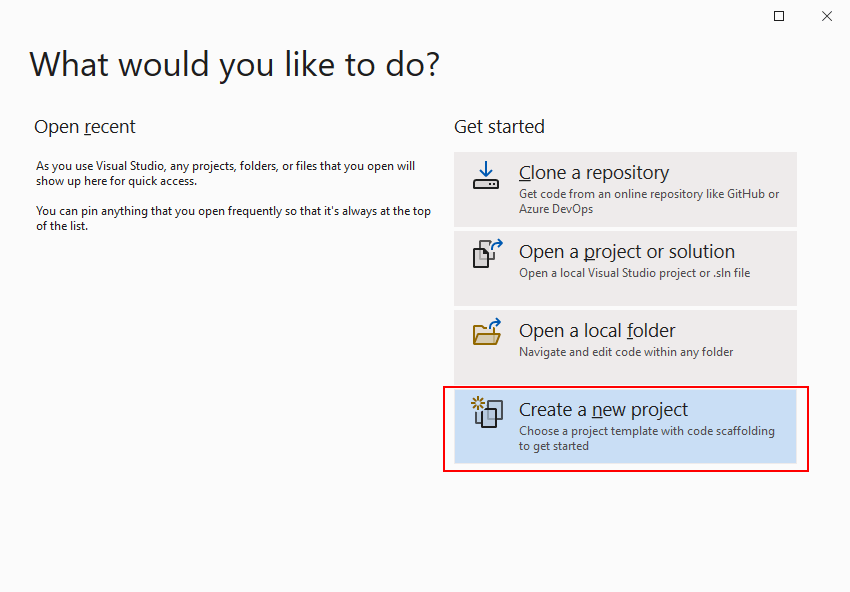Start Create a new project
This screenshot has width=850, height=592.
pos(625,426)
